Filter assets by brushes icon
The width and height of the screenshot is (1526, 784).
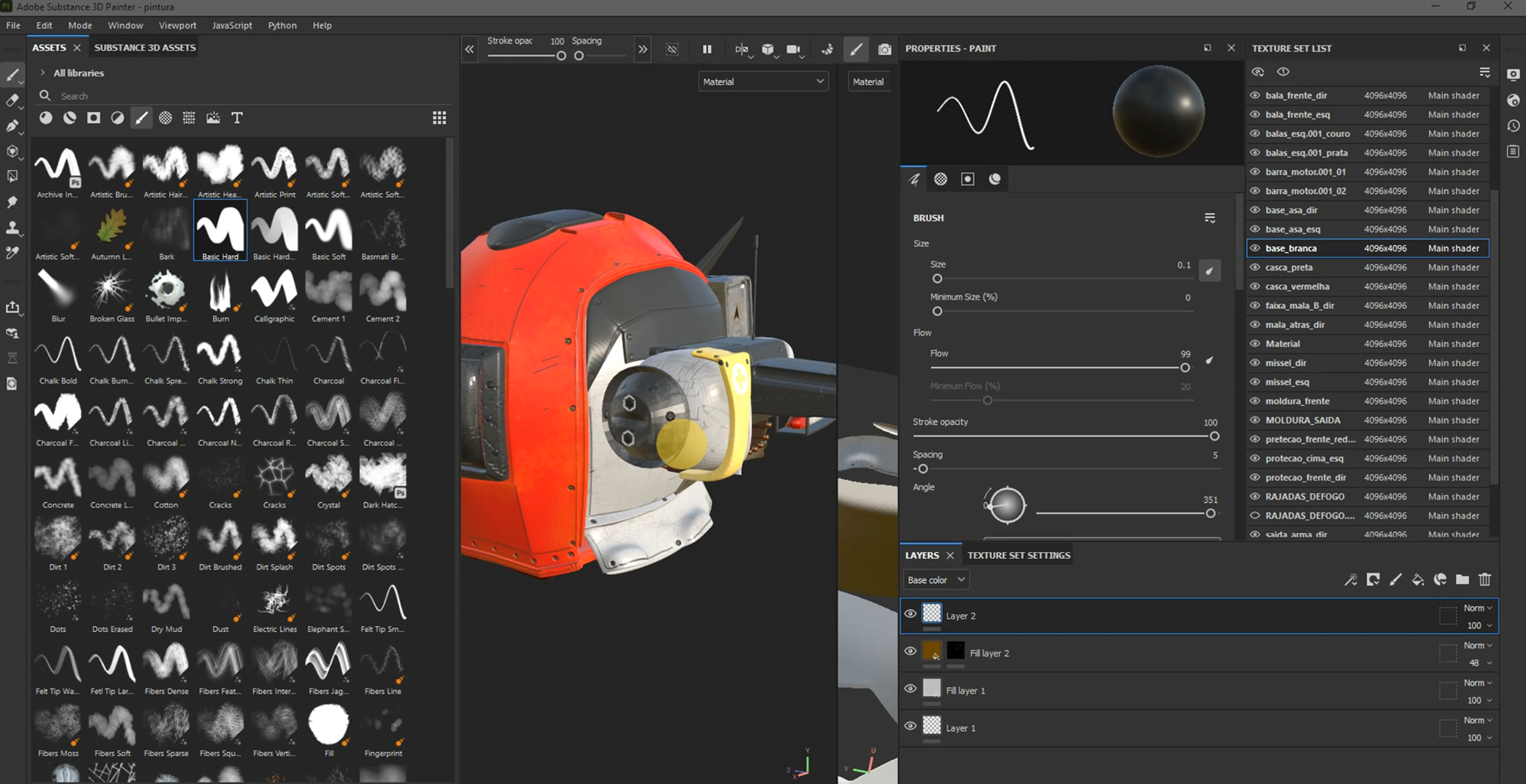[141, 118]
